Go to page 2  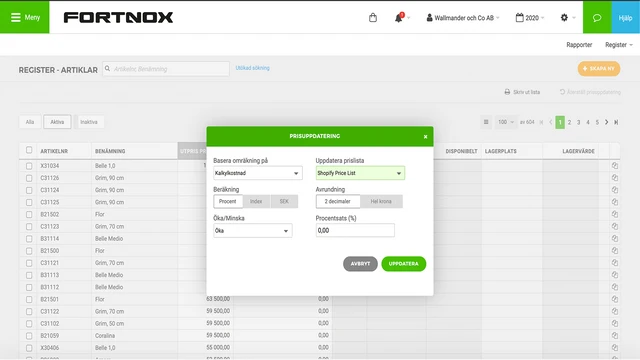569,122
